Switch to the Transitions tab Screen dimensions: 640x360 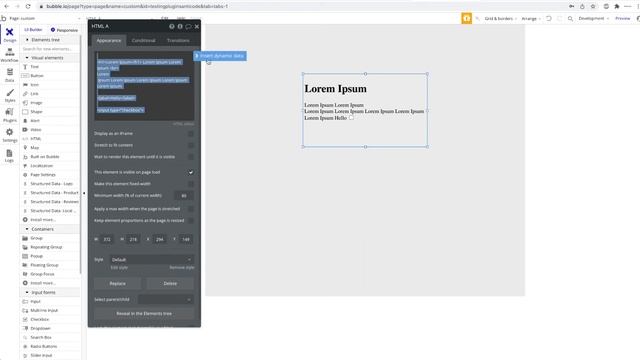tap(178, 40)
